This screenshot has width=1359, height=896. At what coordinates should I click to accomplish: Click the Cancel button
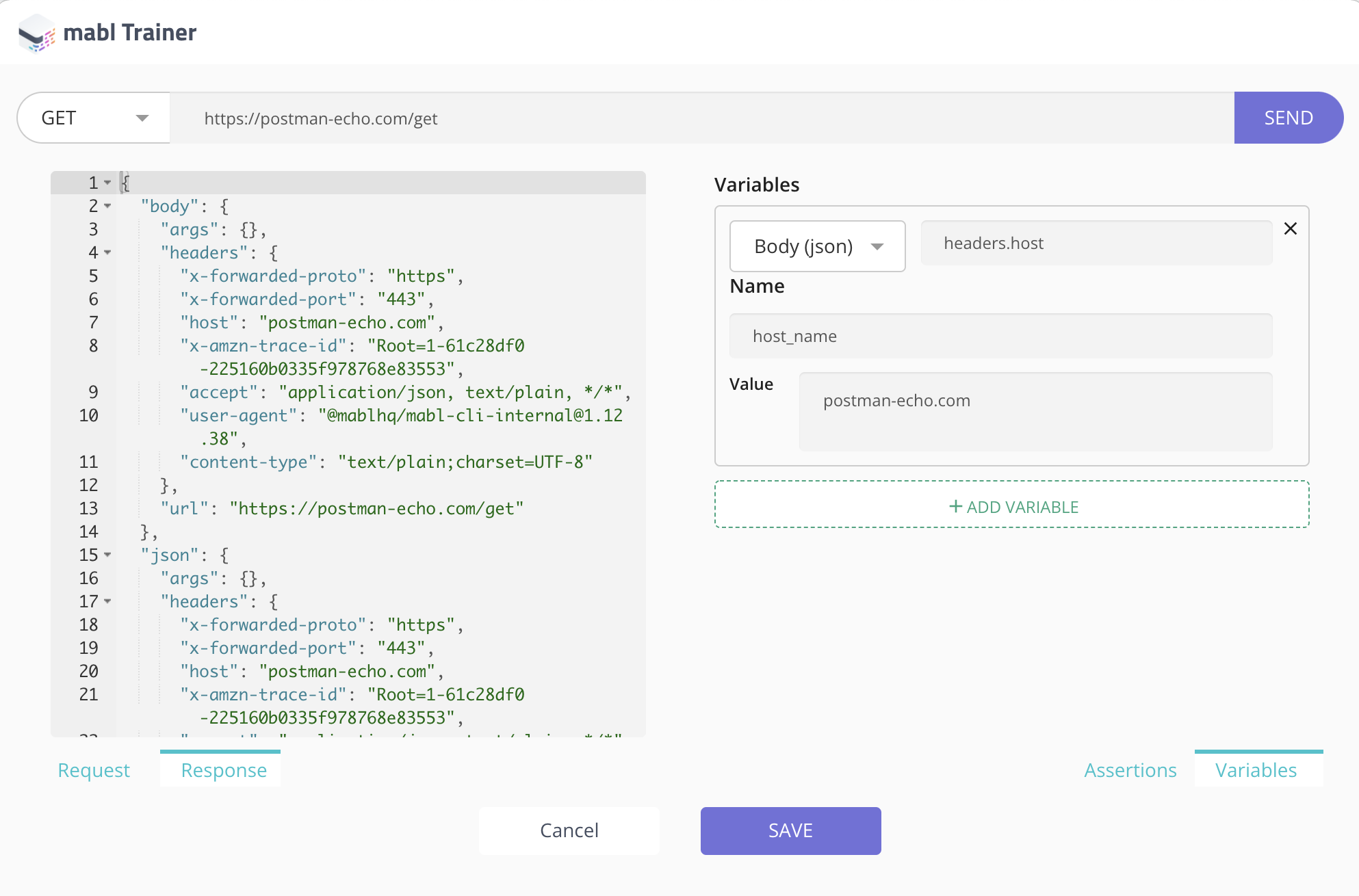pos(569,830)
